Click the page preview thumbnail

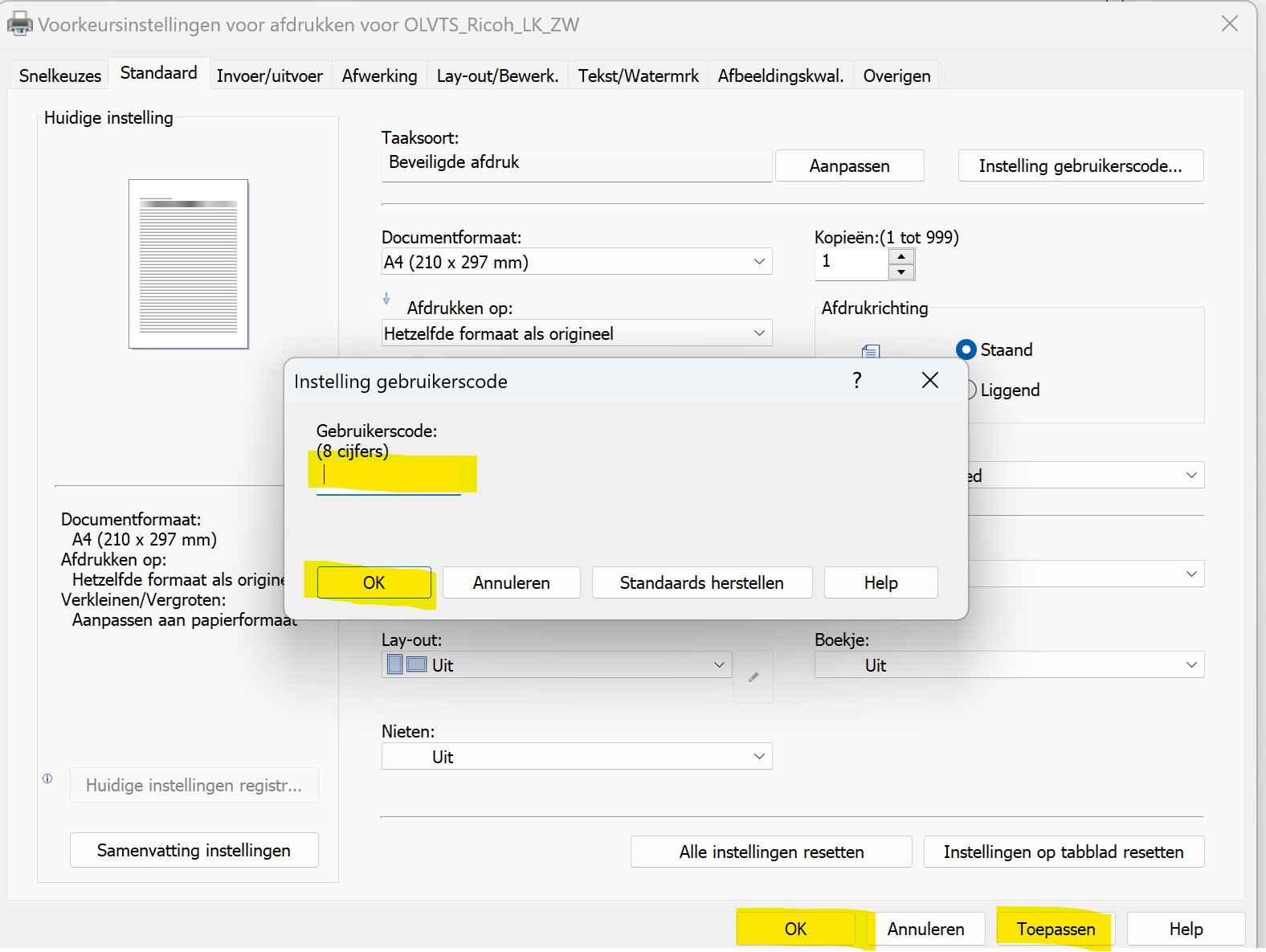coord(189,264)
